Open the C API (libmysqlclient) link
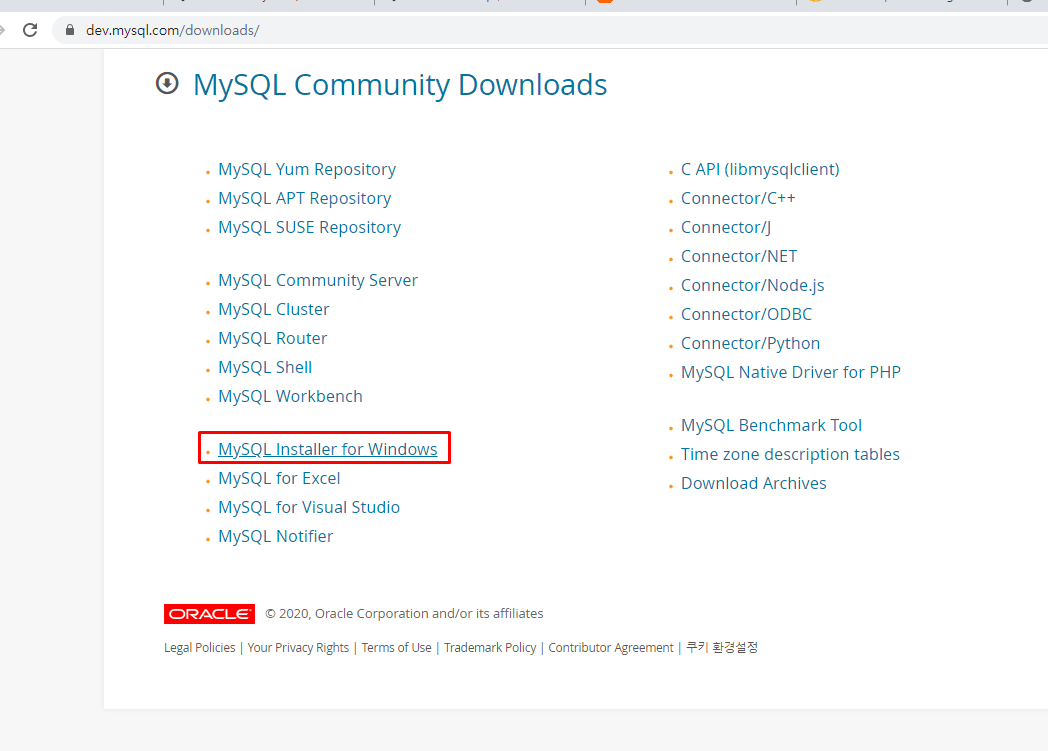The height and width of the screenshot is (751, 1048). click(760, 169)
